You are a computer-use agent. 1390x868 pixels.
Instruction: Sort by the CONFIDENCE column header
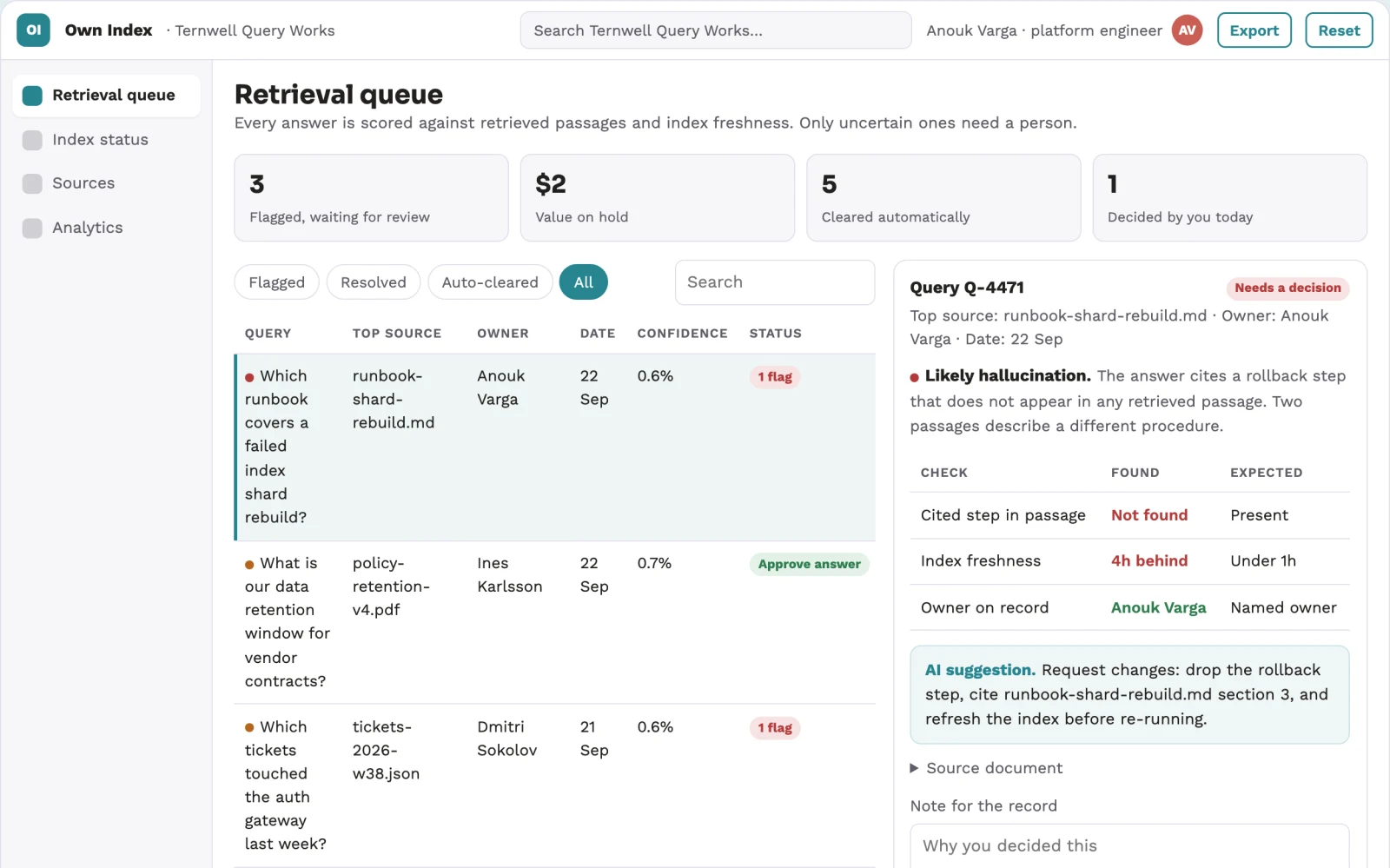(682, 334)
